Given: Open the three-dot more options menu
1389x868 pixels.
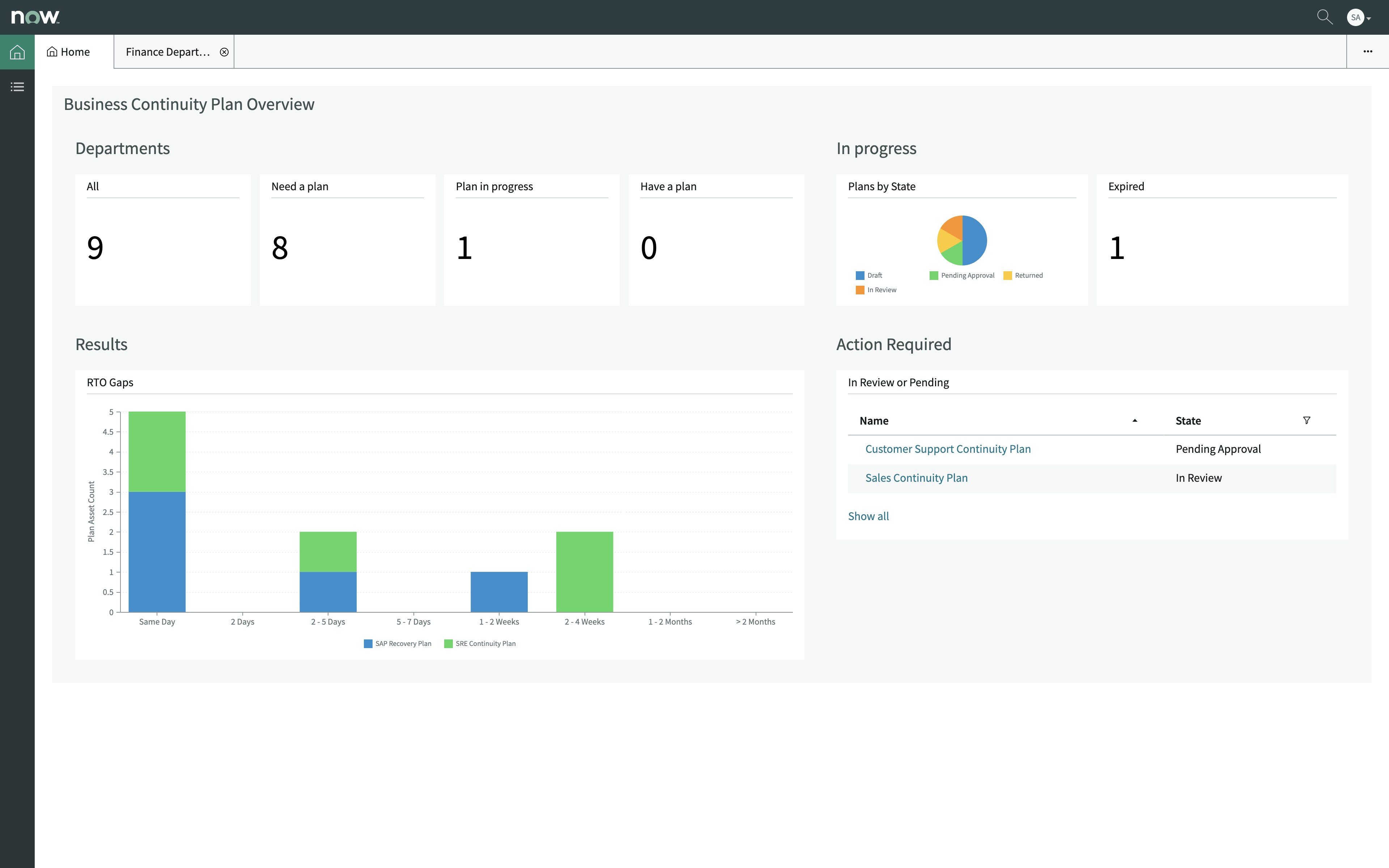Looking at the screenshot, I should pos(1368,52).
